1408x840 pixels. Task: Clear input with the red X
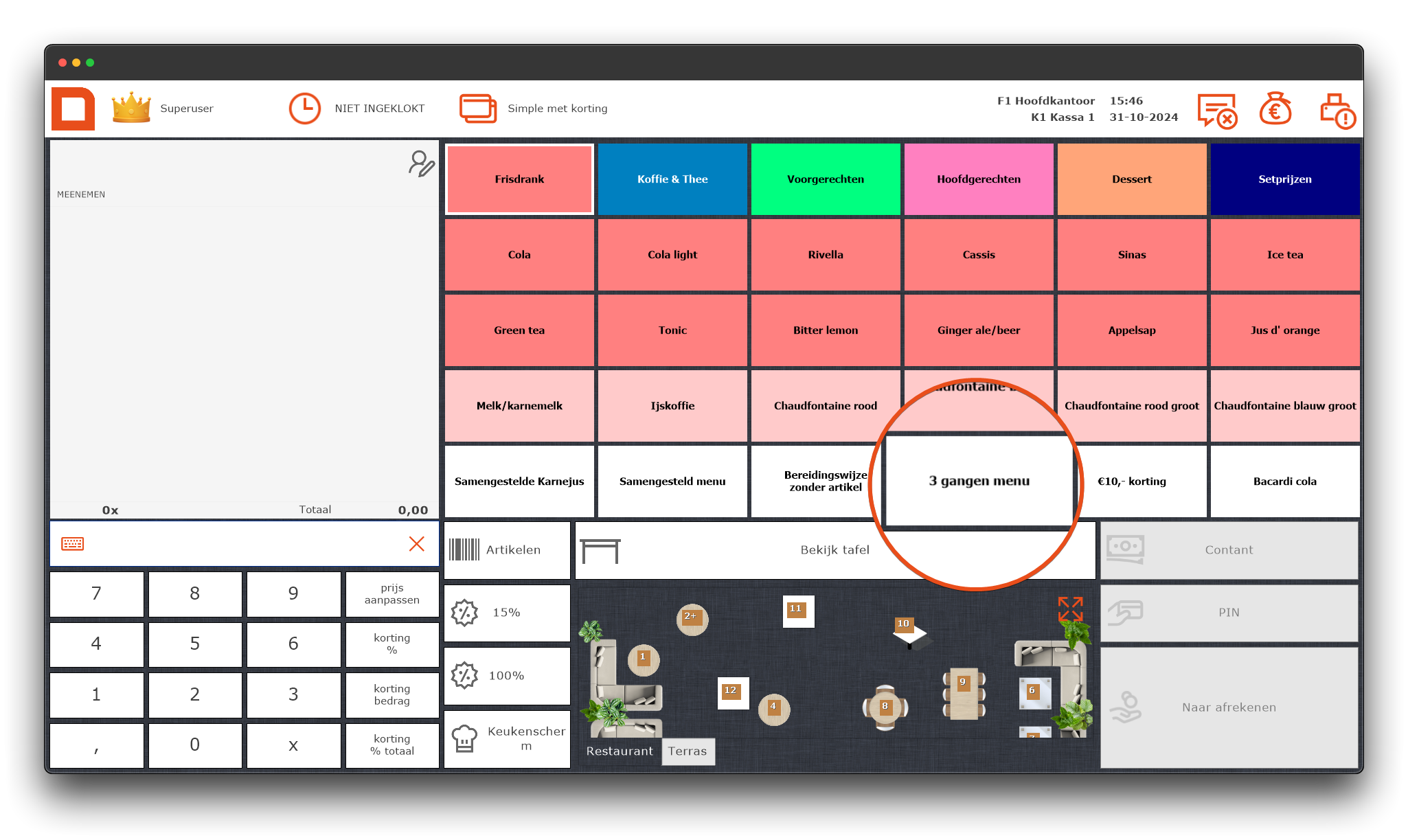click(x=416, y=544)
